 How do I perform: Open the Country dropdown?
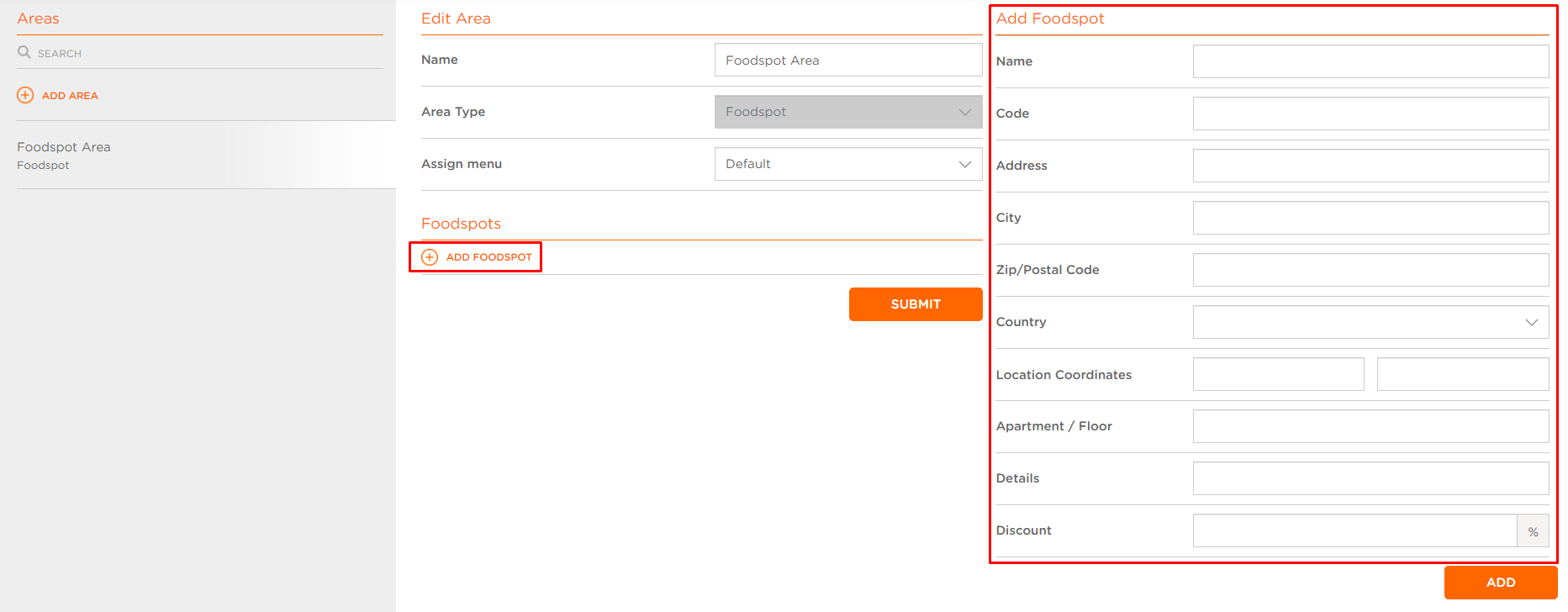[x=1370, y=322]
